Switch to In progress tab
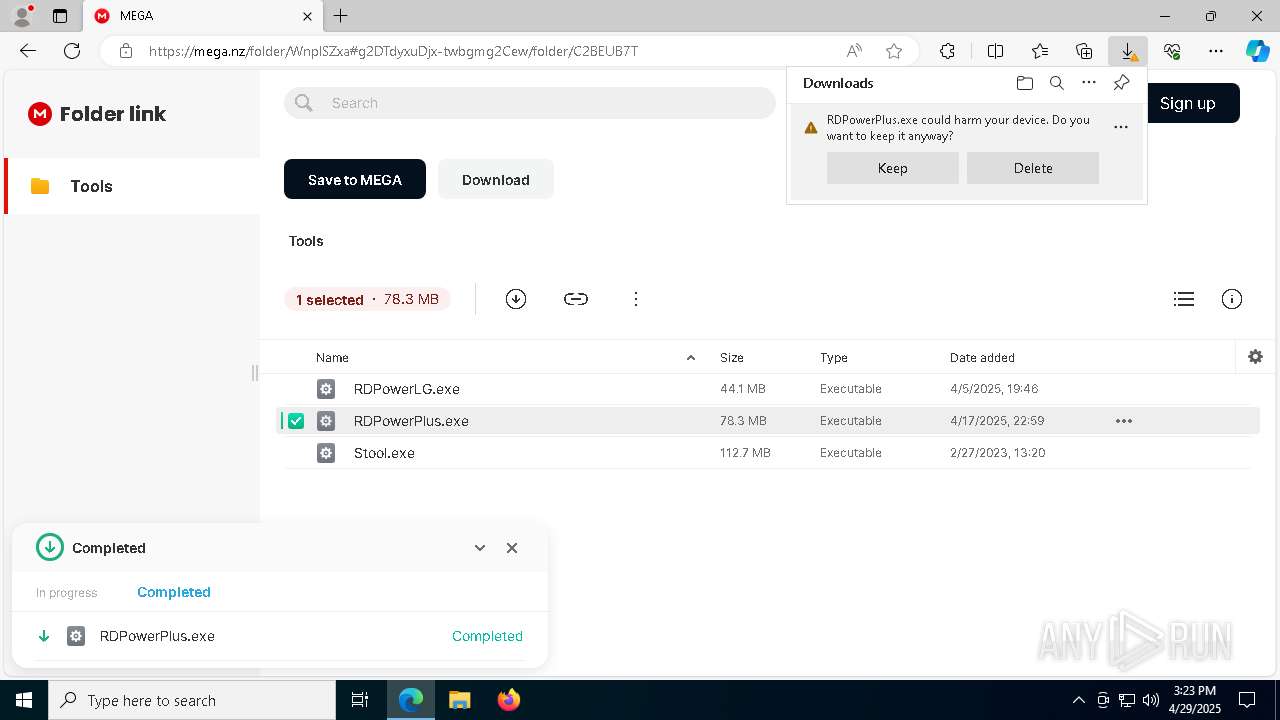This screenshot has height=720, width=1280. (x=67, y=593)
